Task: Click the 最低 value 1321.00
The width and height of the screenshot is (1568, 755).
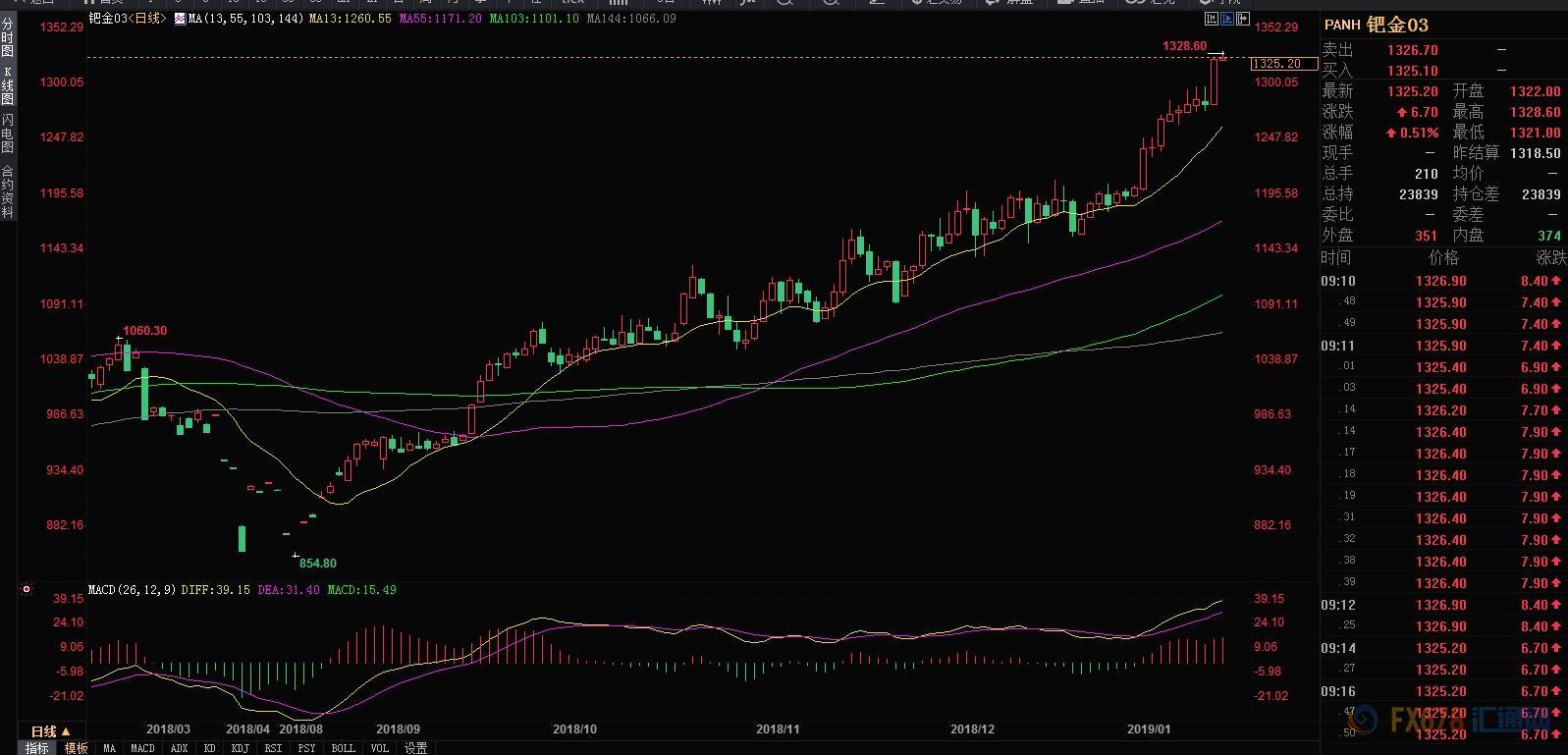Action: 1535,133
